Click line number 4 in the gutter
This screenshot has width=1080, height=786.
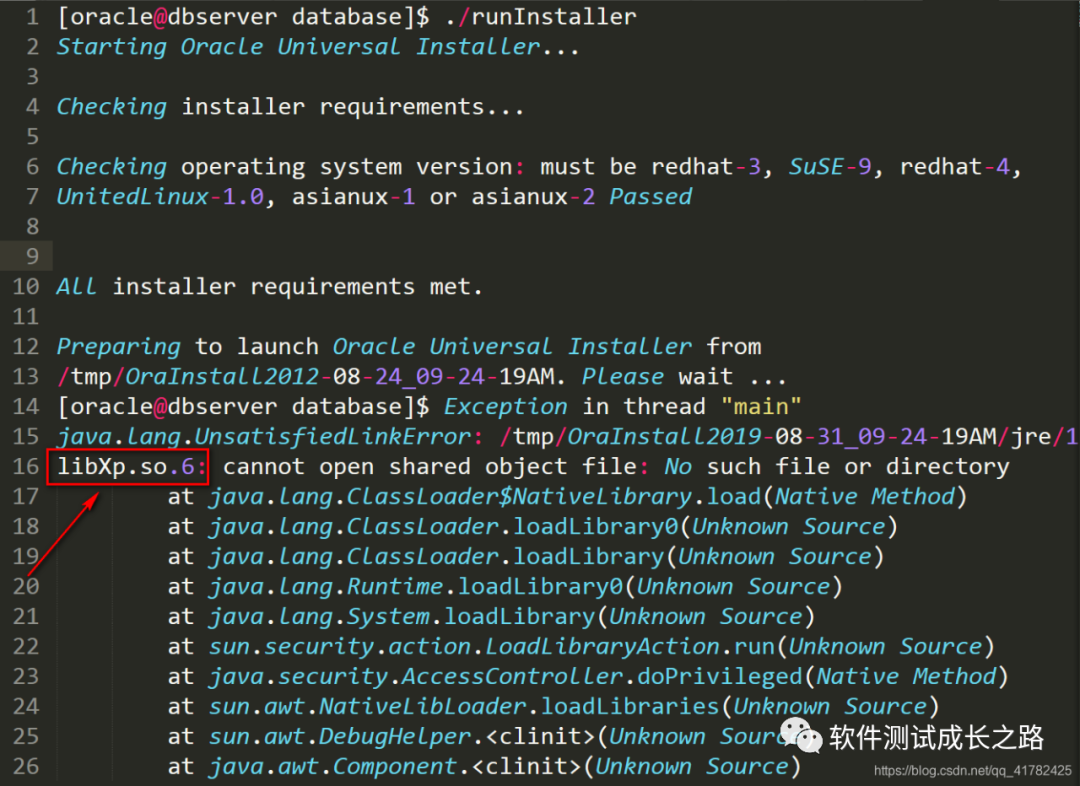(32, 107)
